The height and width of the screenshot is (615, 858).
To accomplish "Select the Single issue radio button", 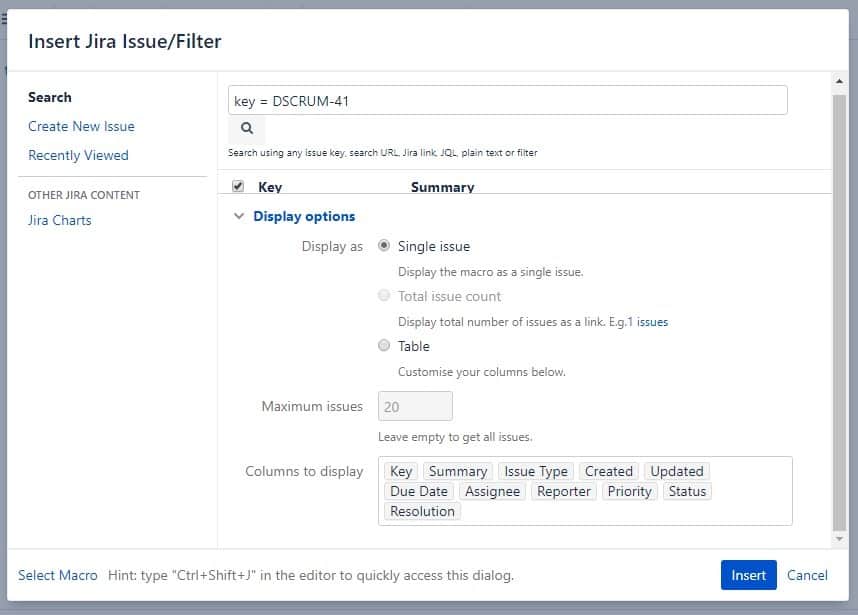I will pos(384,245).
